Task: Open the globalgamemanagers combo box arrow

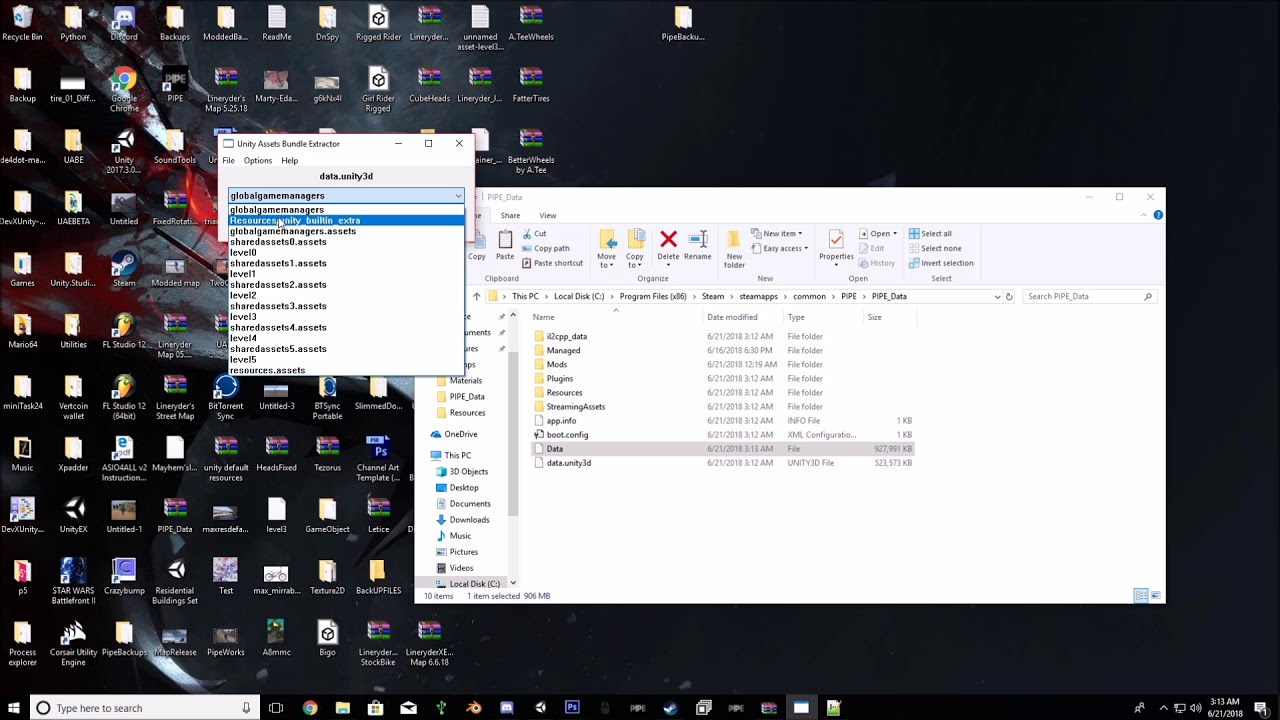Action: pyautogui.click(x=458, y=196)
